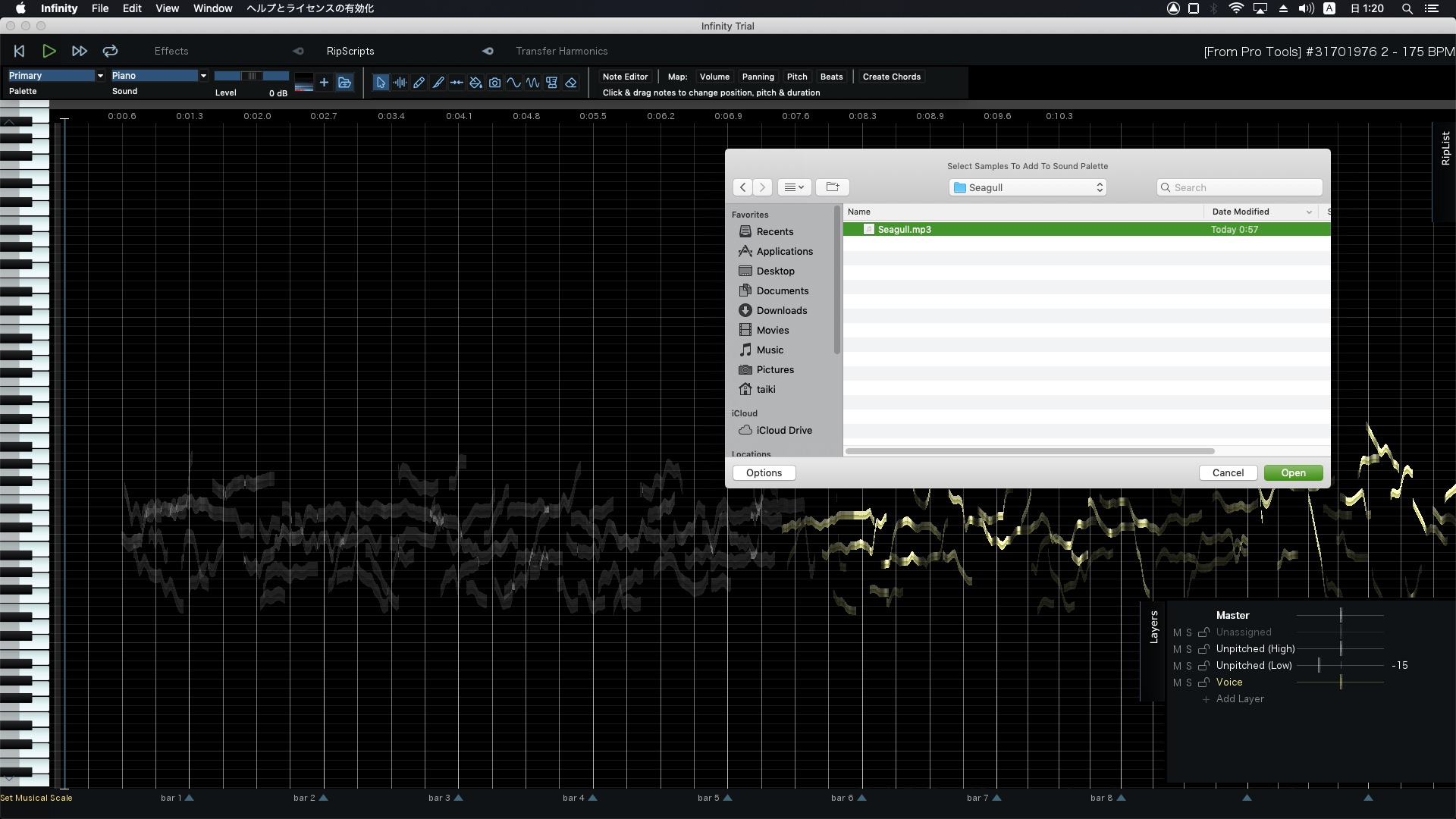Select the Pitch map mode

pyautogui.click(x=797, y=77)
